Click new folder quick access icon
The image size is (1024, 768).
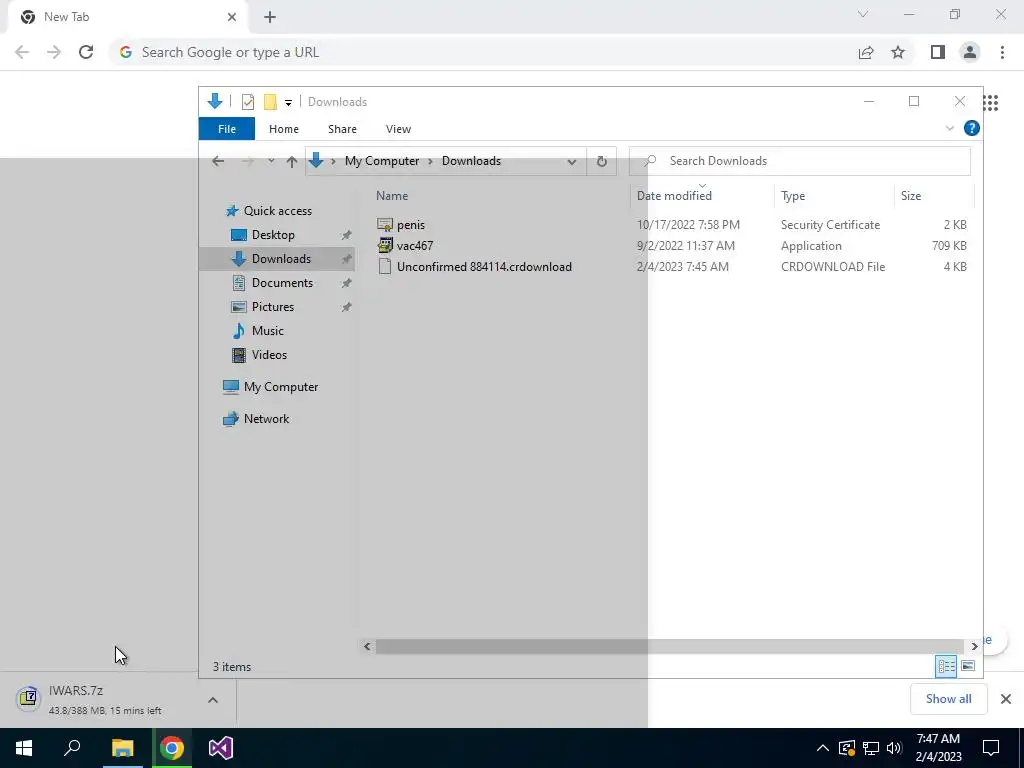(270, 102)
